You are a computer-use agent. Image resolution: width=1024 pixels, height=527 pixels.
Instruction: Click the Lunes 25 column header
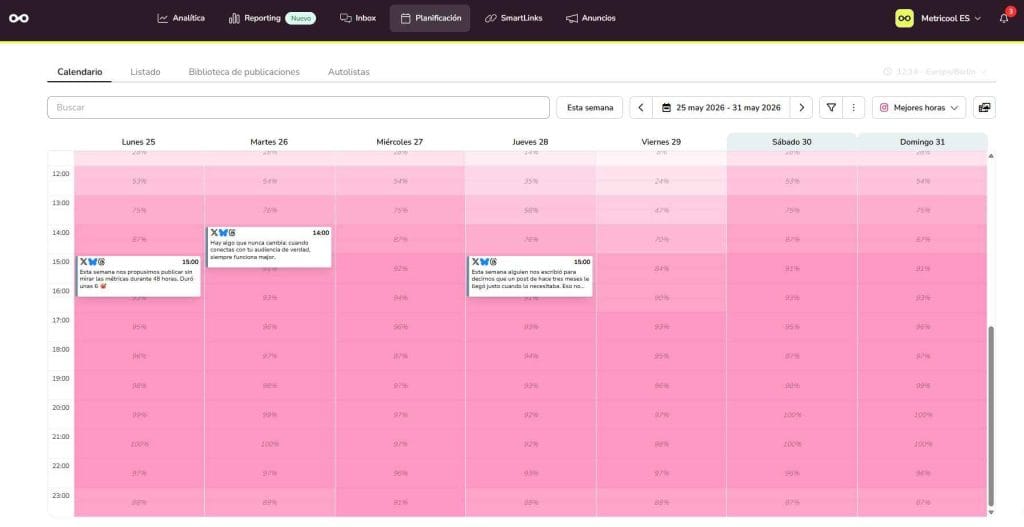pyautogui.click(x=138, y=142)
